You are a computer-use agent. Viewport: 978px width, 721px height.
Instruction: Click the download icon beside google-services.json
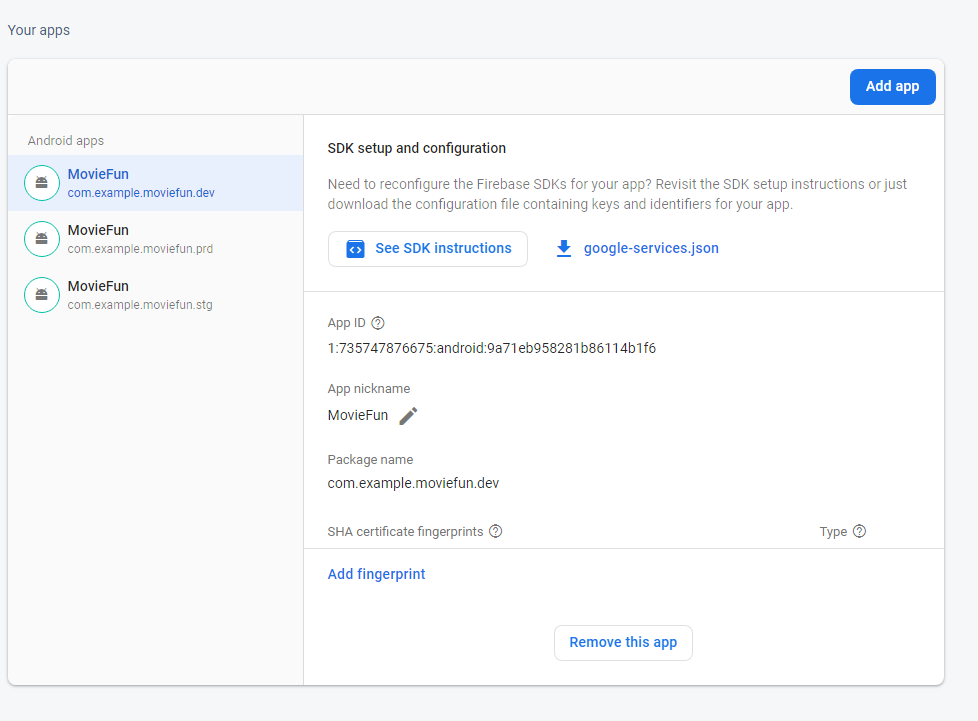pos(564,249)
